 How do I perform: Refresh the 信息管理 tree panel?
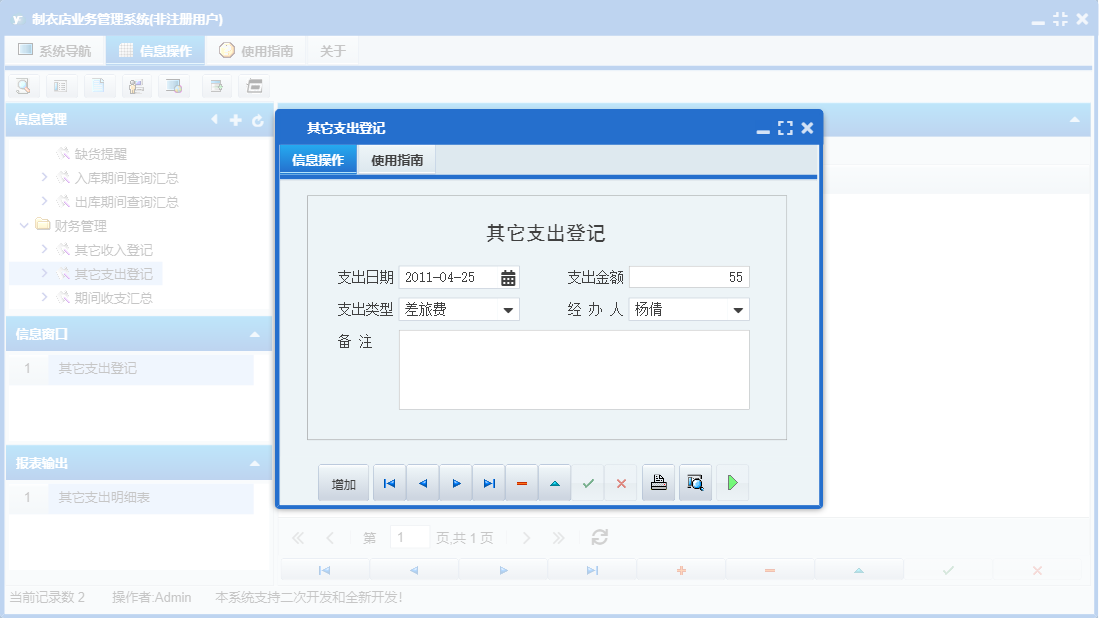click(x=258, y=119)
